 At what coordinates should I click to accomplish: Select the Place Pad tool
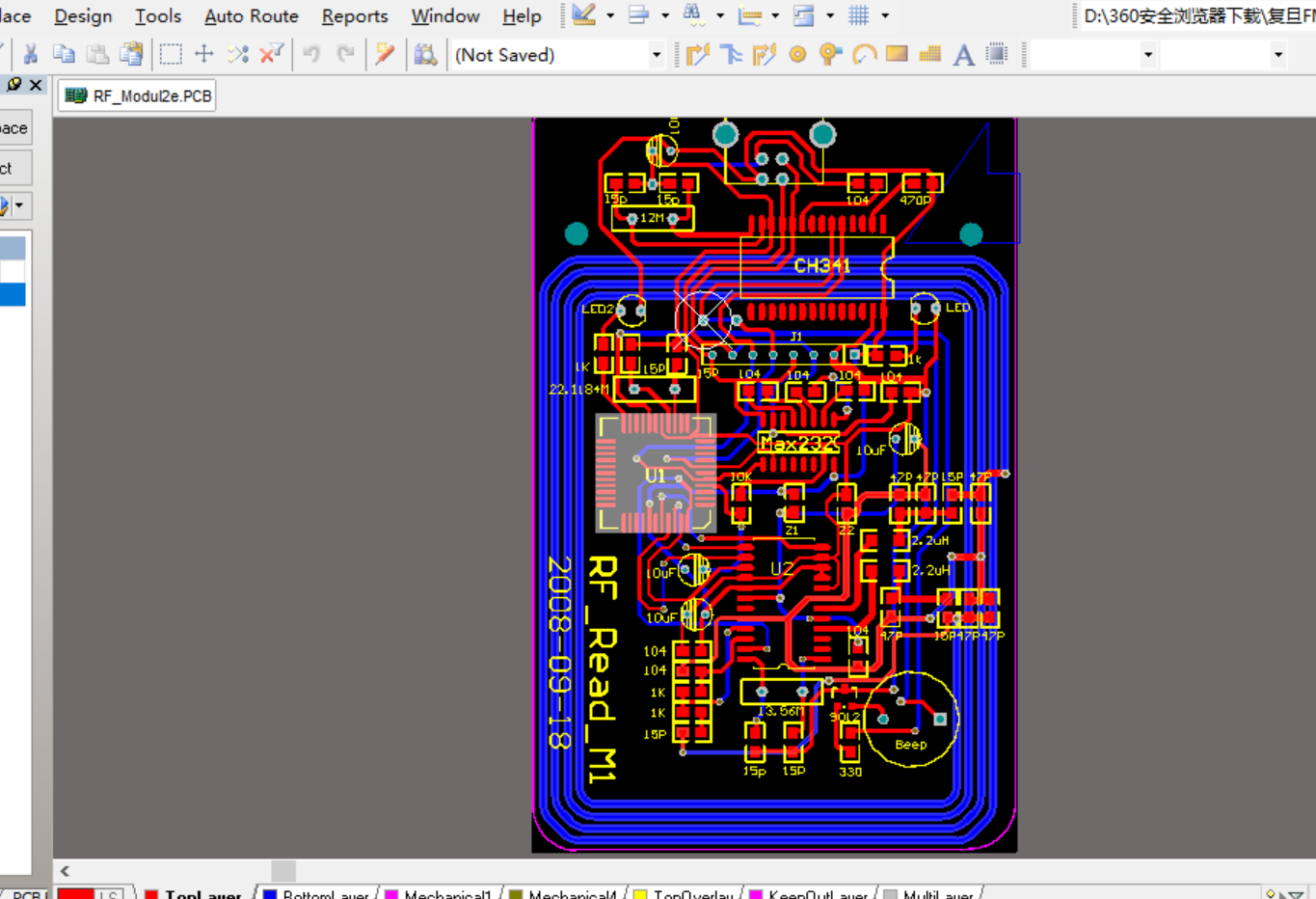tap(797, 55)
